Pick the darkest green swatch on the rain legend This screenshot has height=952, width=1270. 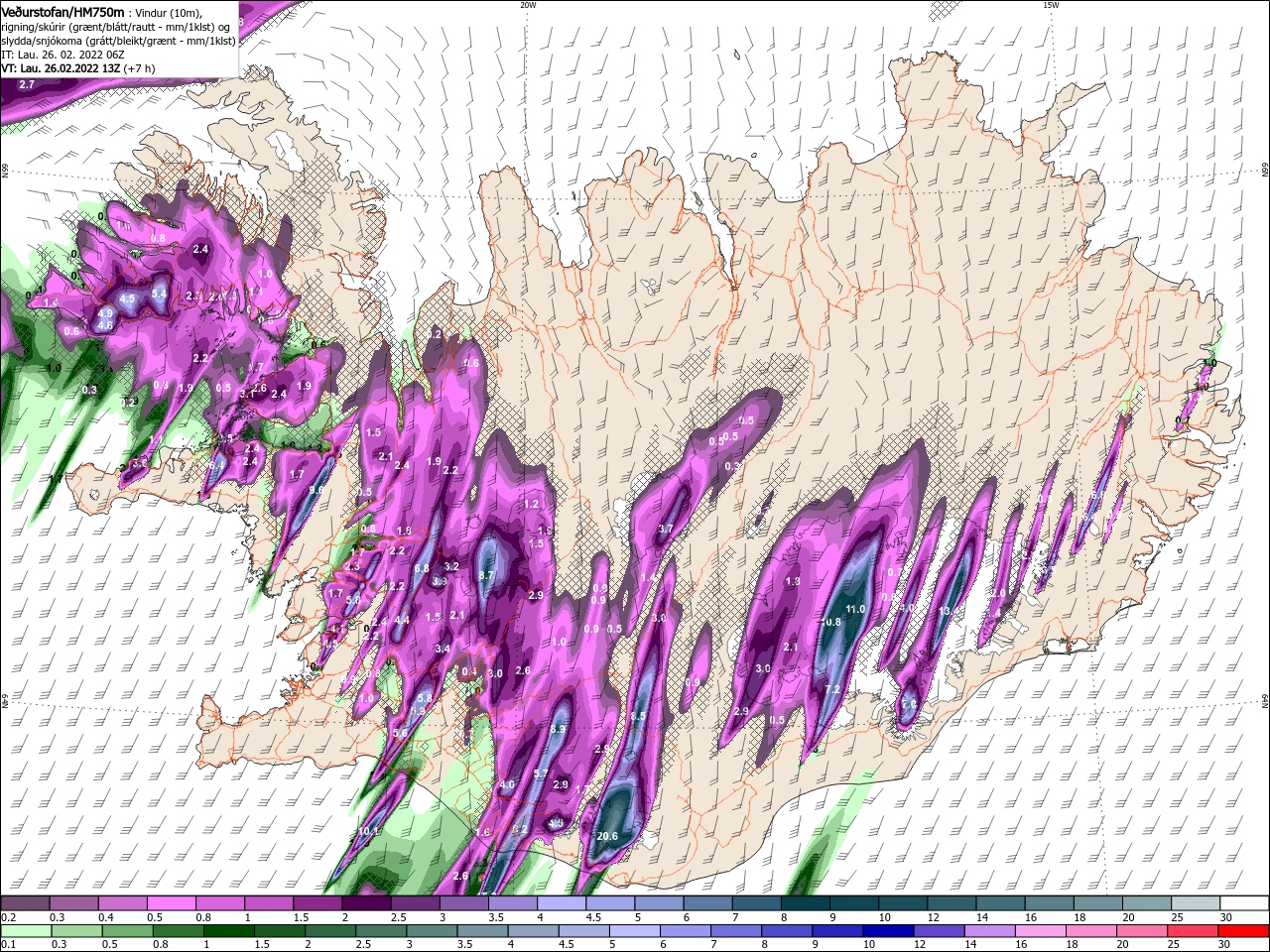[x=228, y=930]
